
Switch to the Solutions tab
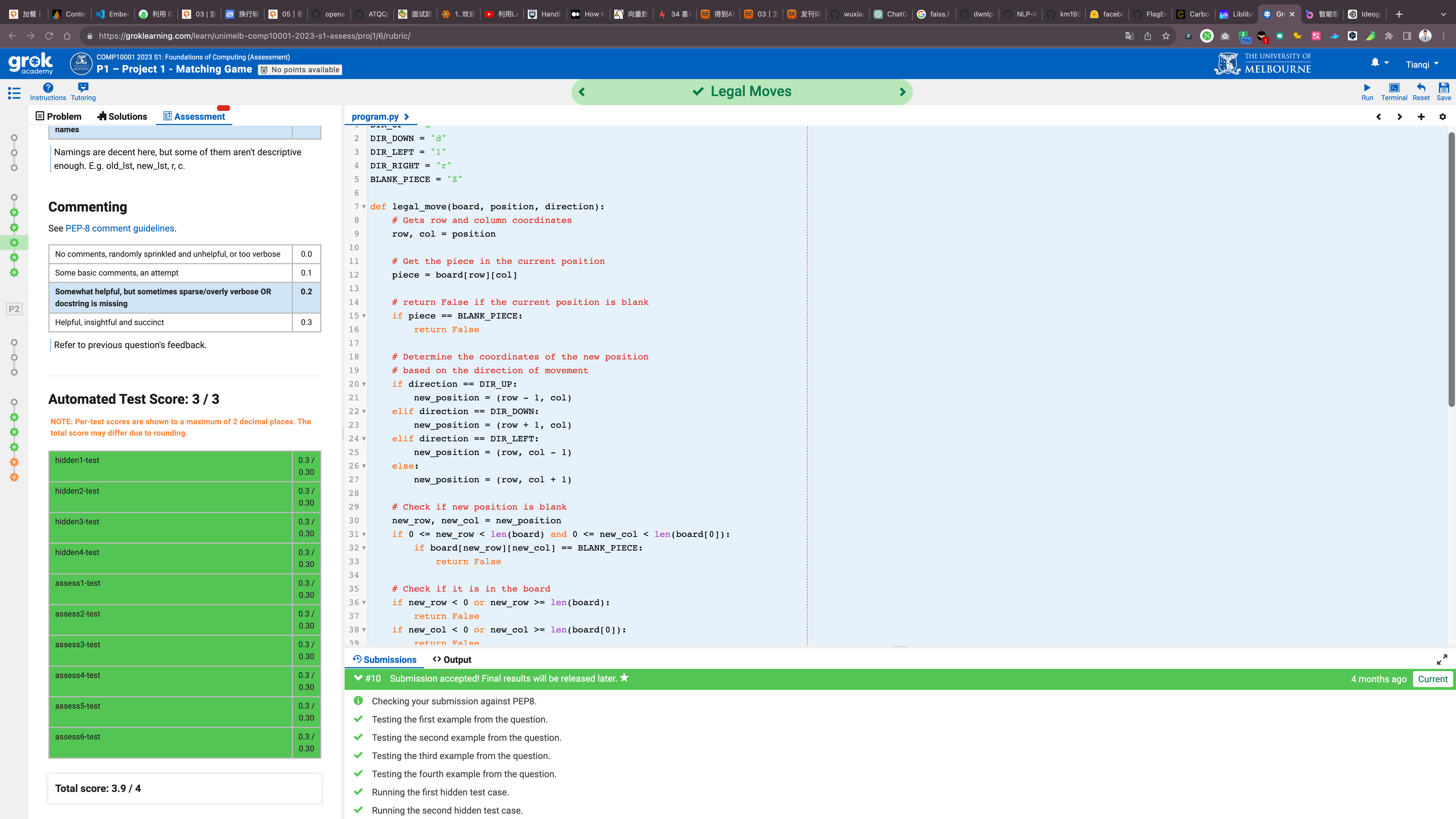click(x=122, y=116)
